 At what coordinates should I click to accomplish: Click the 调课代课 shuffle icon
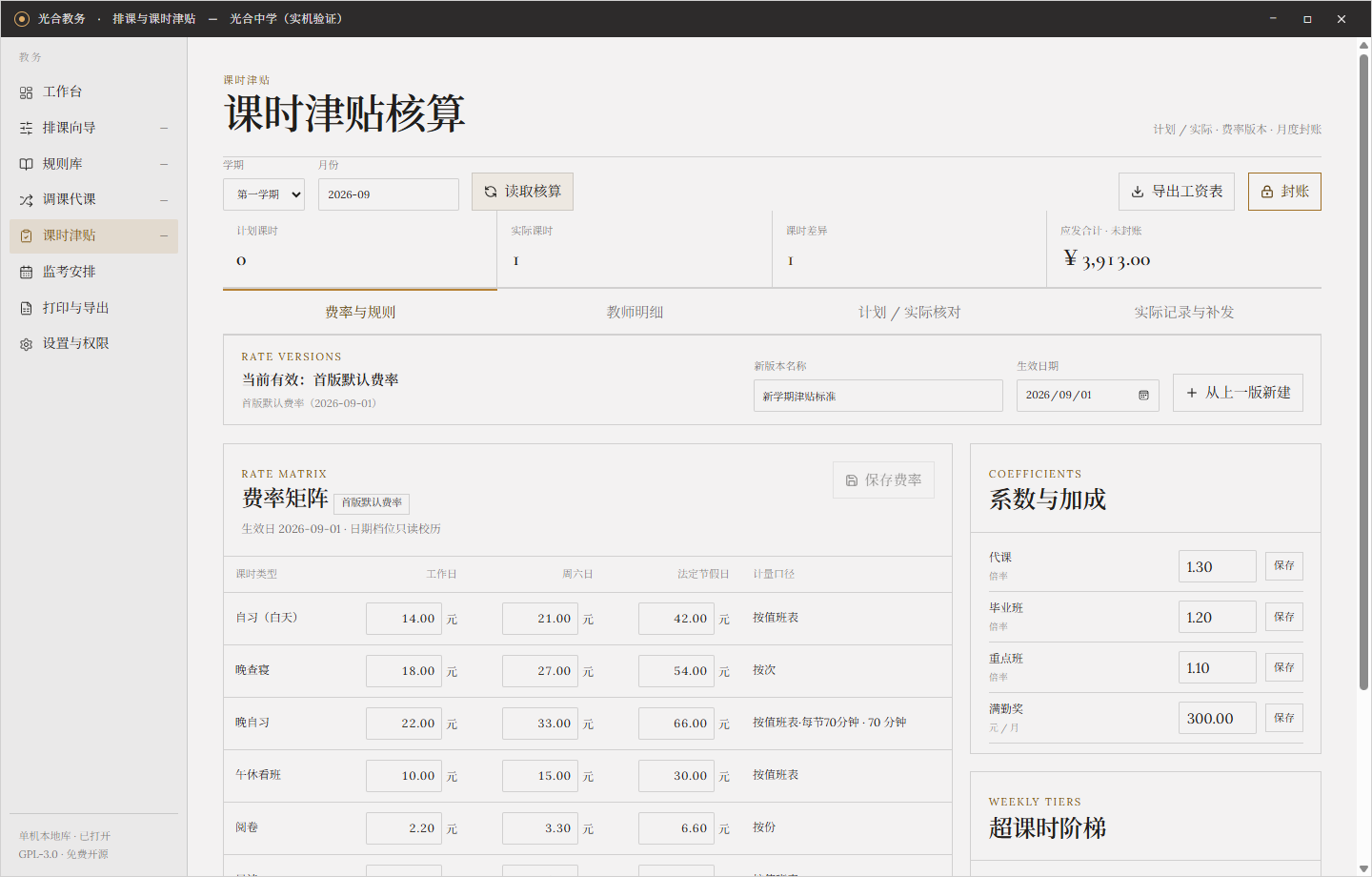pos(26,200)
